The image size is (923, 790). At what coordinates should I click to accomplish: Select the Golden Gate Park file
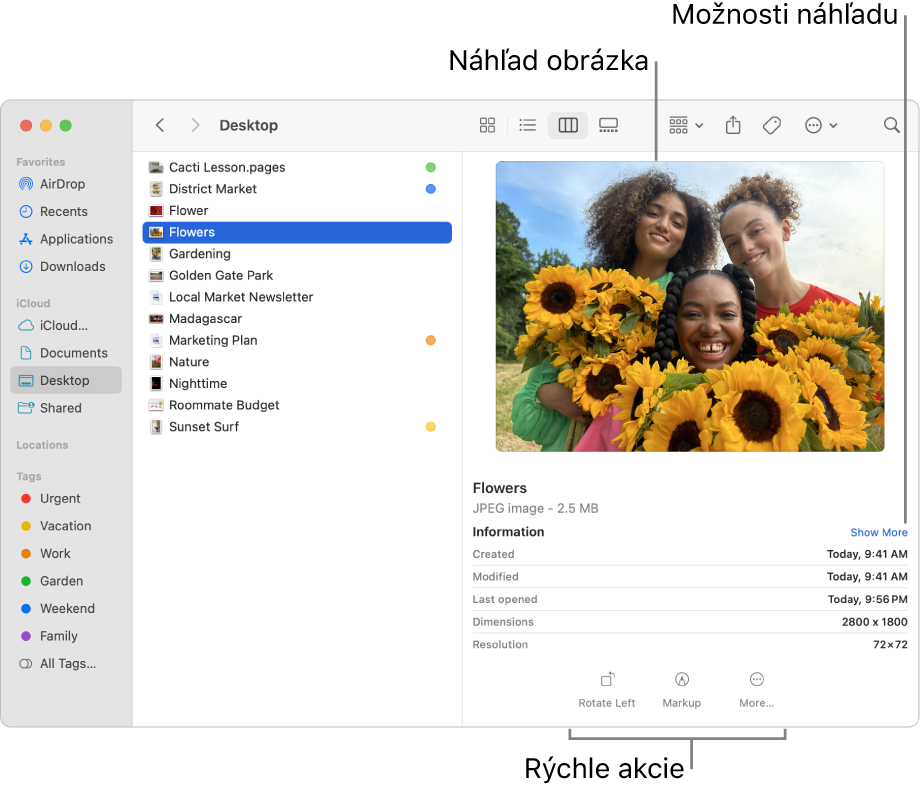pos(297,275)
